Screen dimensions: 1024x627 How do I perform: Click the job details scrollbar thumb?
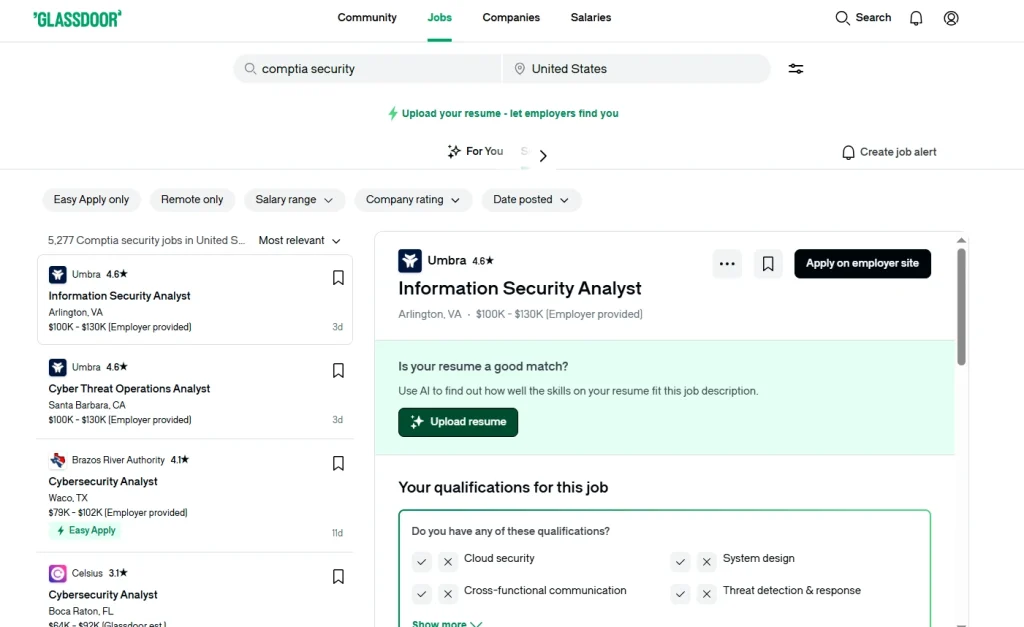point(961,307)
